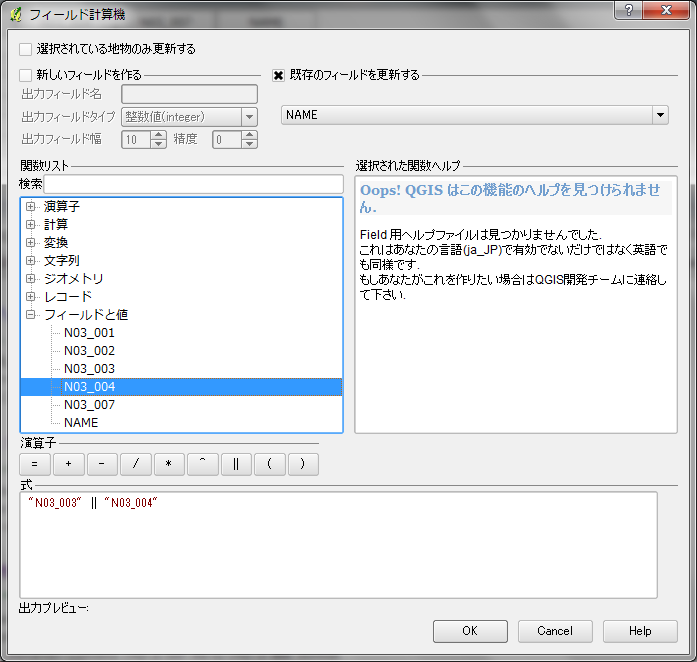Uncheck update existing field checkbox

pyautogui.click(x=279, y=74)
